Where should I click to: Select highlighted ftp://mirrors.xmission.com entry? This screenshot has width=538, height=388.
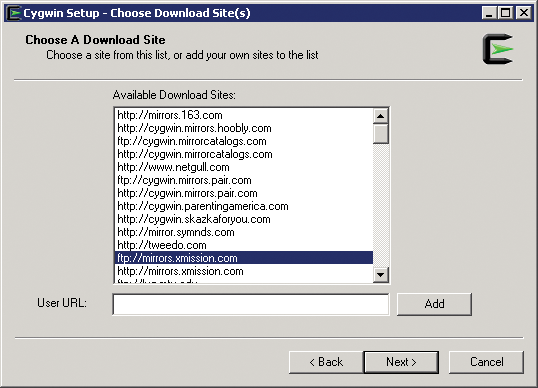coord(244,258)
